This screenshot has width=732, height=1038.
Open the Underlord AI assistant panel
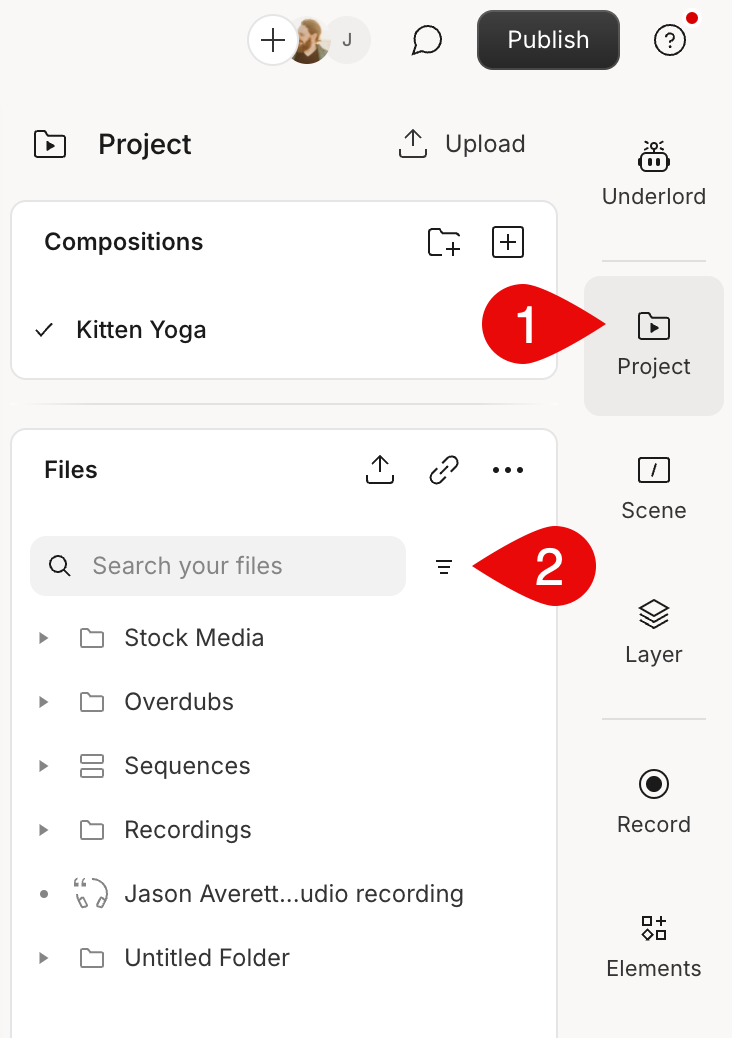(653, 174)
